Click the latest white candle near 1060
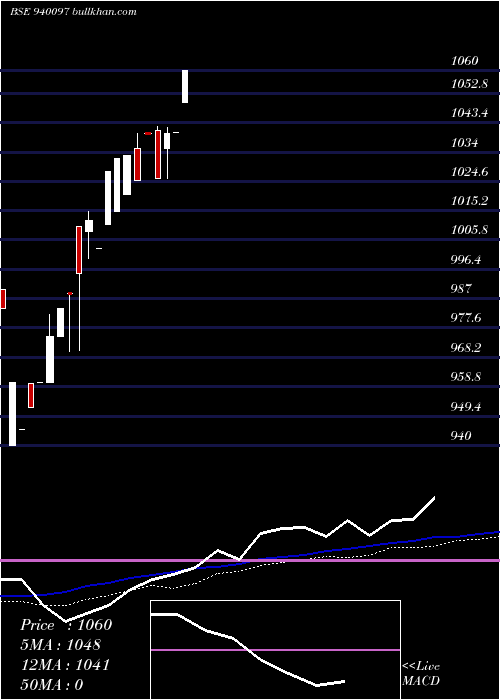This screenshot has width=500, height=700. point(185,87)
